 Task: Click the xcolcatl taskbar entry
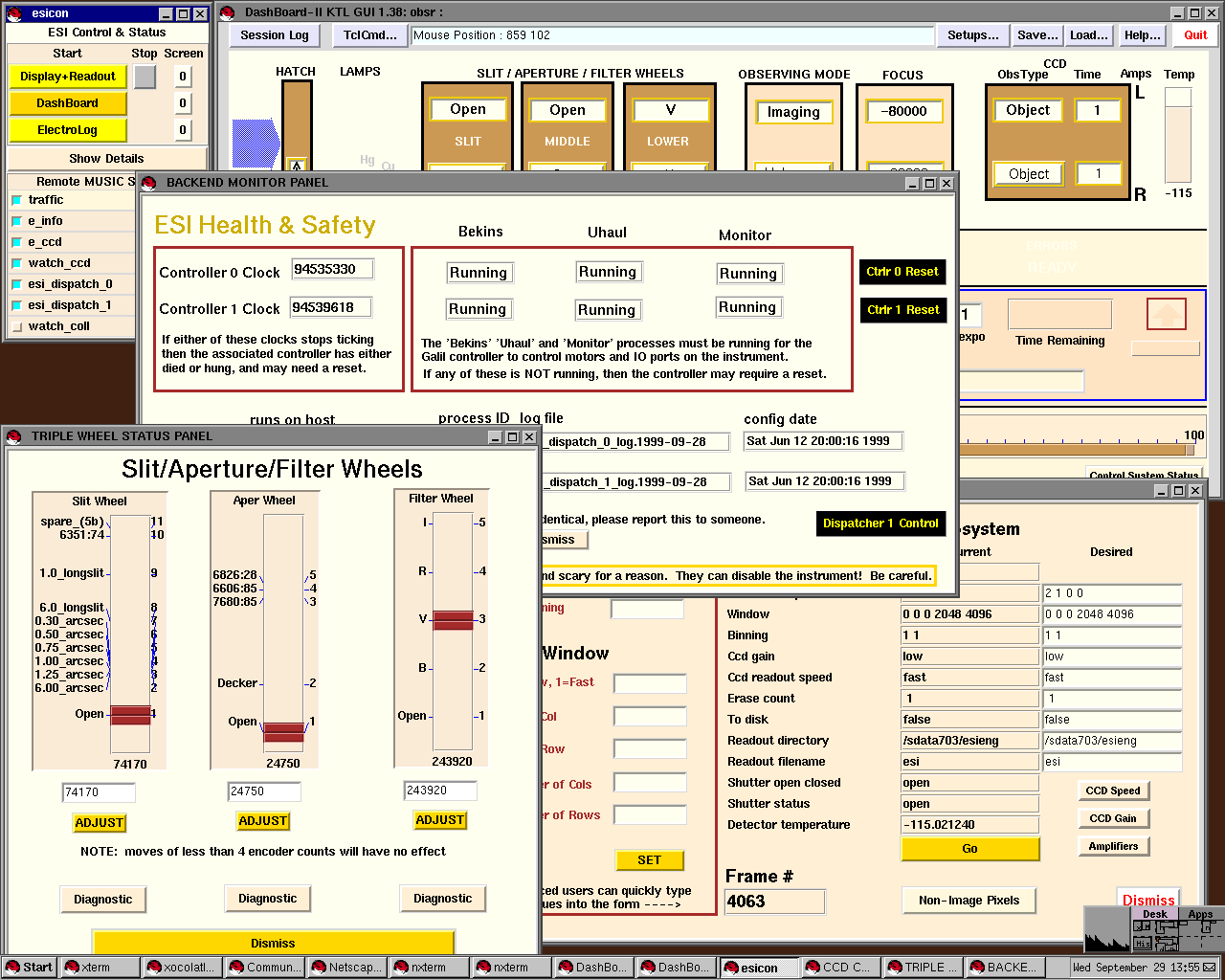[183, 968]
